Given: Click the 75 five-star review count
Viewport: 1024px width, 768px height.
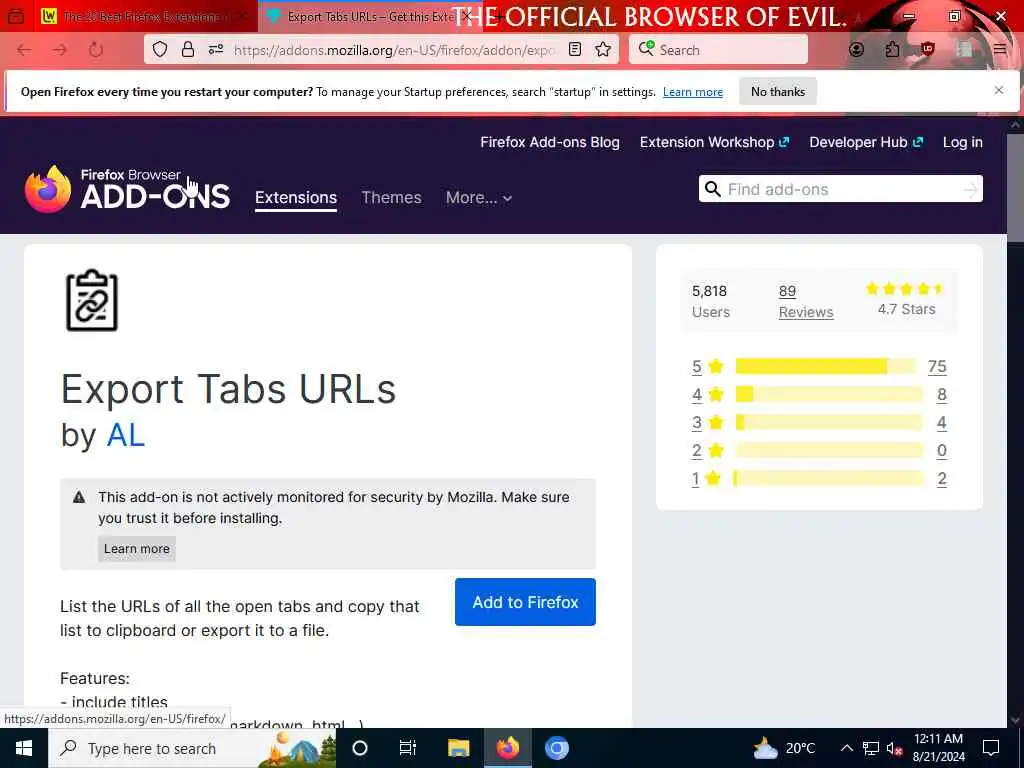Looking at the screenshot, I should point(937,366).
